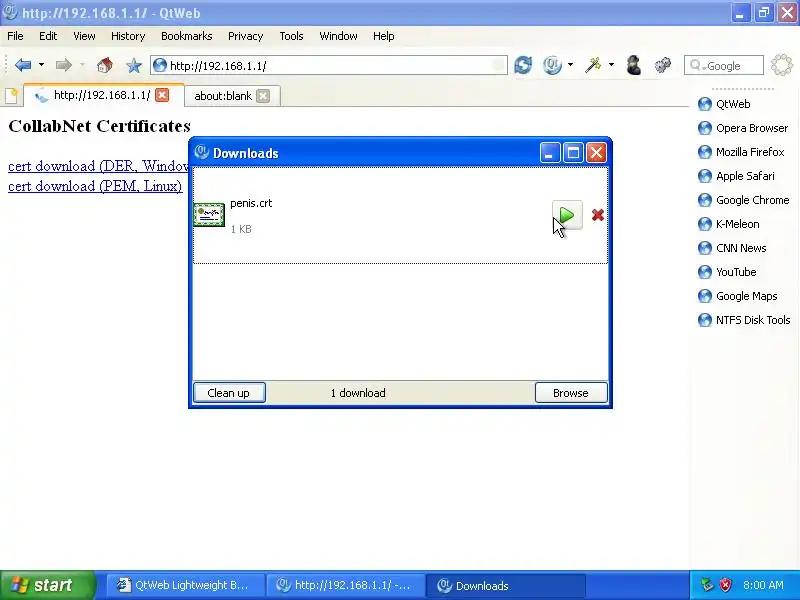Open the Privacy menu
The image size is (800, 600).
(245, 36)
